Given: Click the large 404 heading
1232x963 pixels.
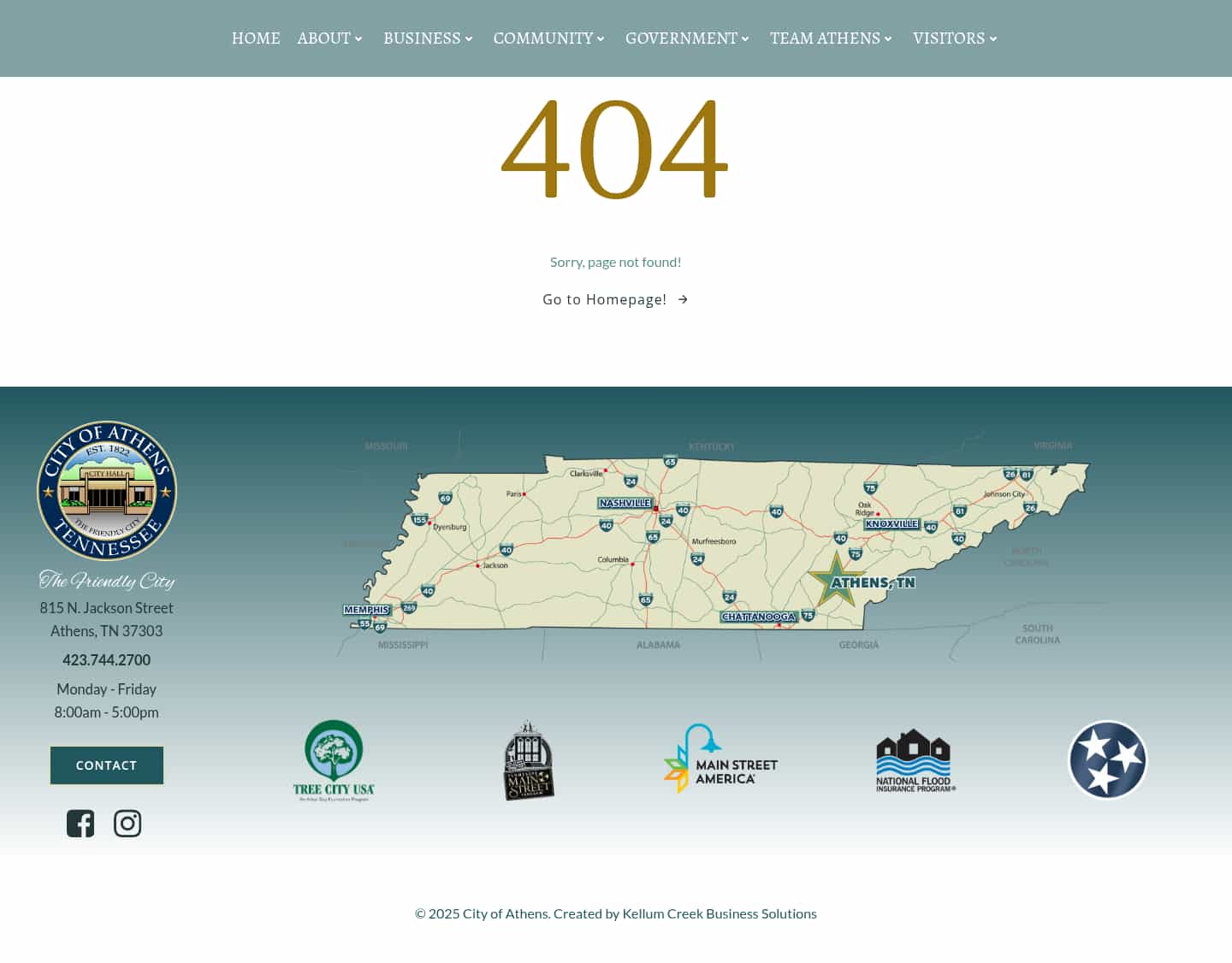Looking at the screenshot, I should point(615,150).
